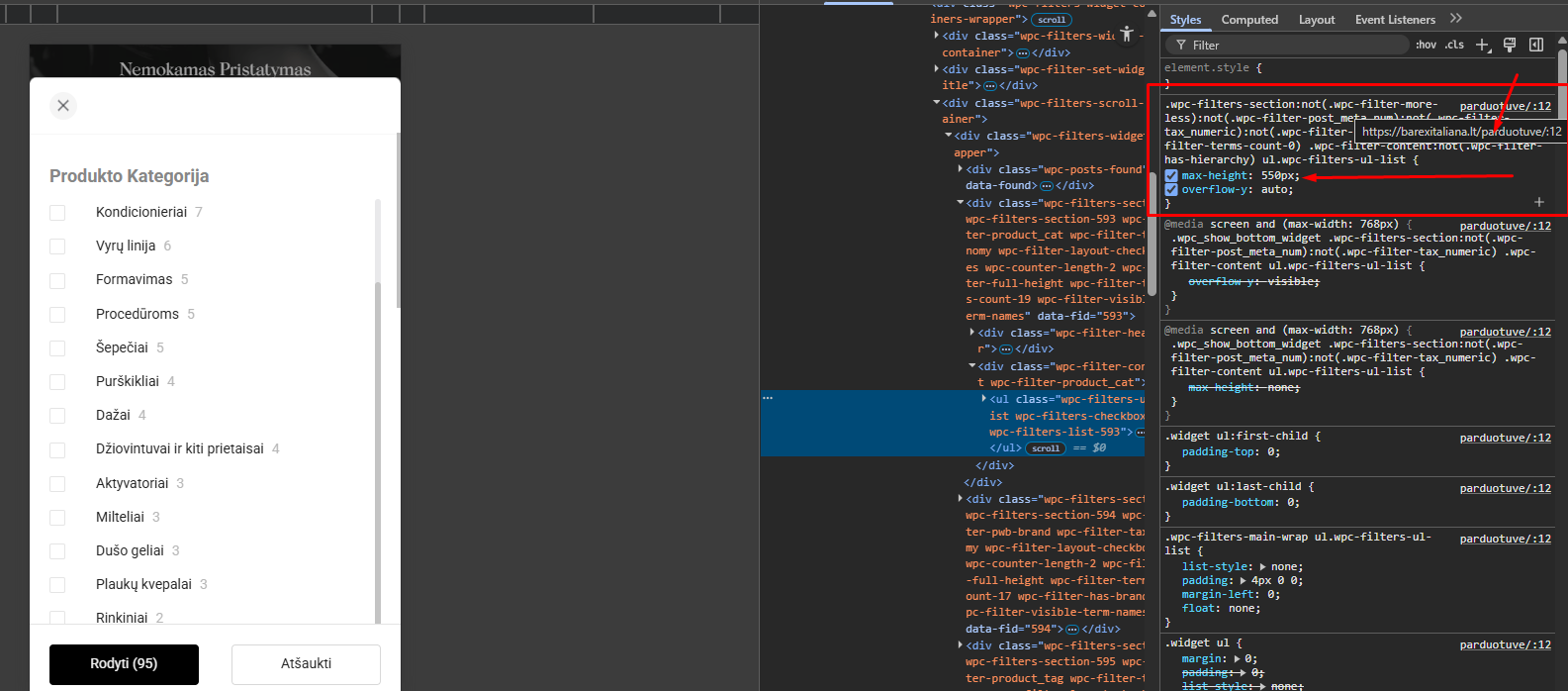Click the Atšaukti button
The width and height of the screenshot is (1568, 691).
coord(306,664)
